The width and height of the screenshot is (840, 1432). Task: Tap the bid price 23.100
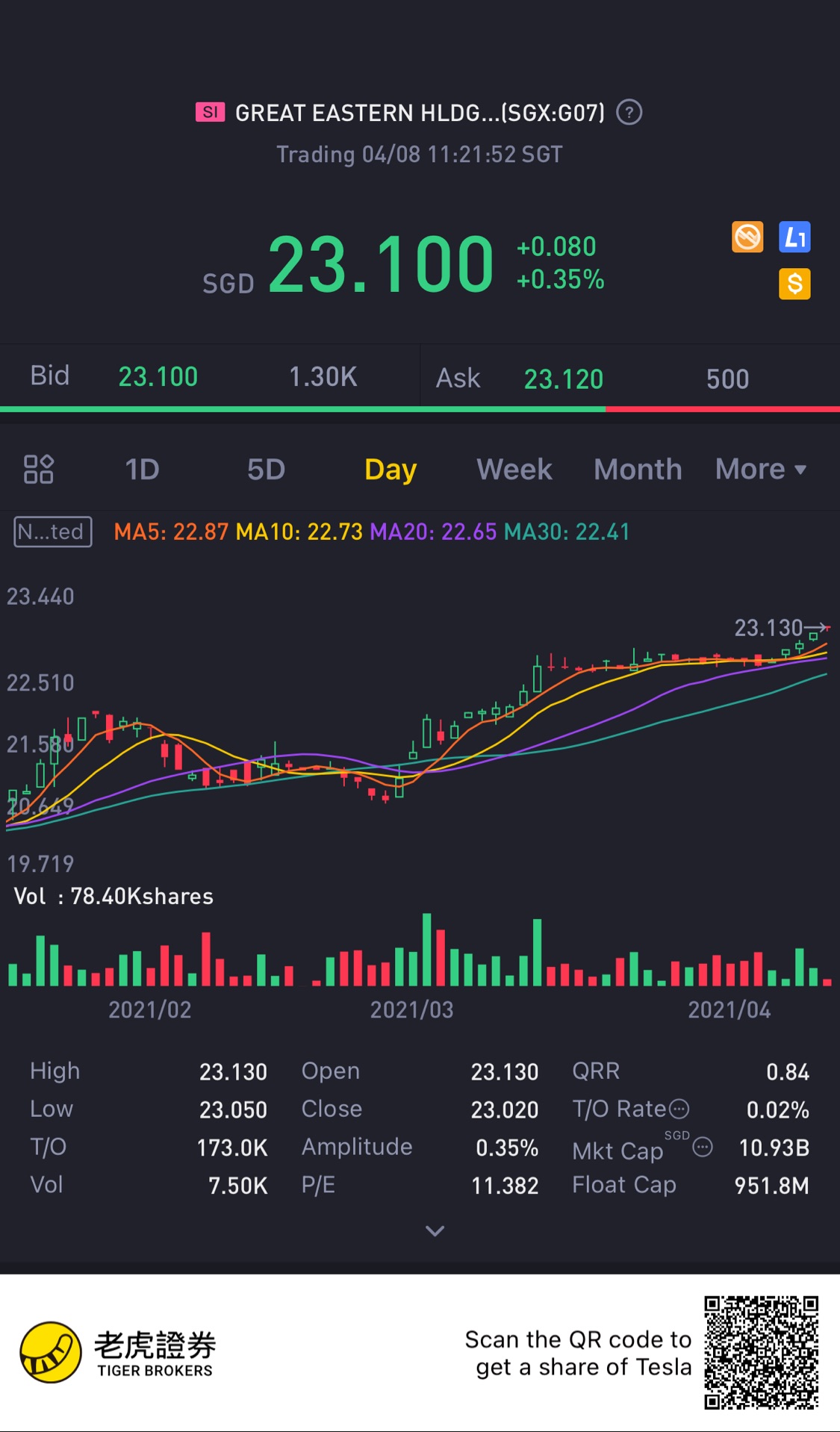point(158,376)
